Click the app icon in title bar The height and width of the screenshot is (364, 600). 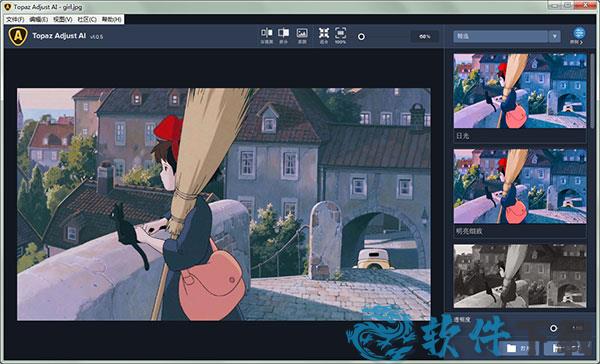point(7,7)
